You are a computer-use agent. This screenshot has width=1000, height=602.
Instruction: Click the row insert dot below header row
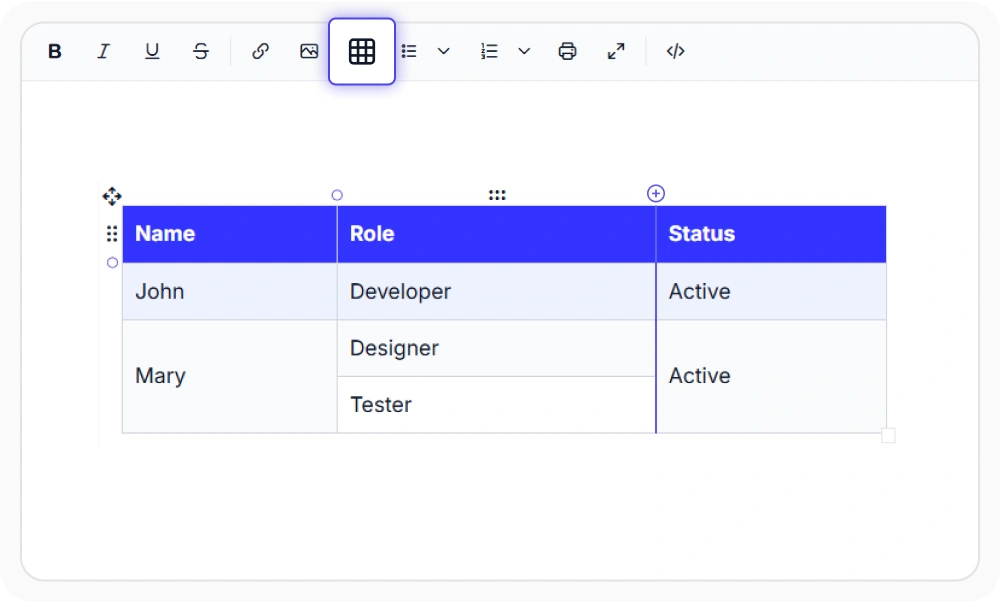(x=112, y=263)
